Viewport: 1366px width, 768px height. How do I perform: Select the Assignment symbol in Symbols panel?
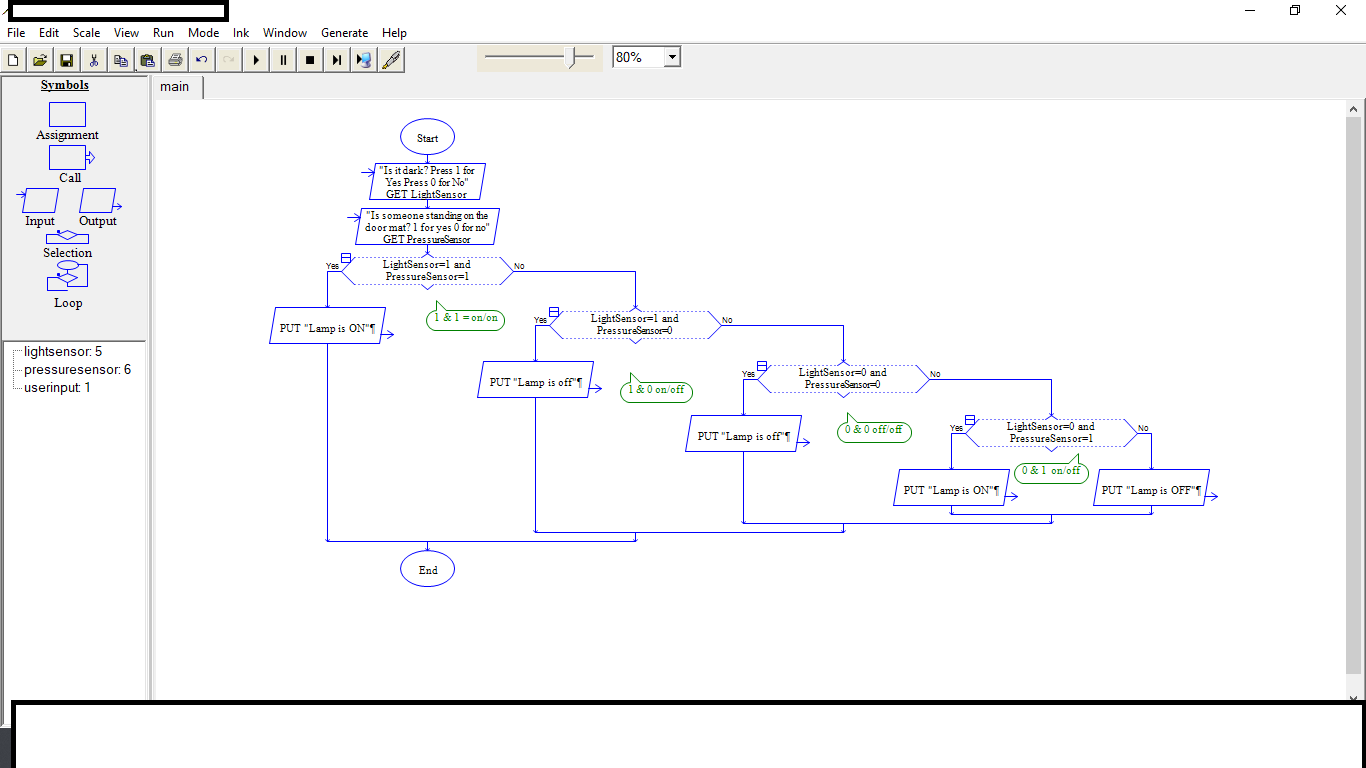pyautogui.click(x=67, y=114)
